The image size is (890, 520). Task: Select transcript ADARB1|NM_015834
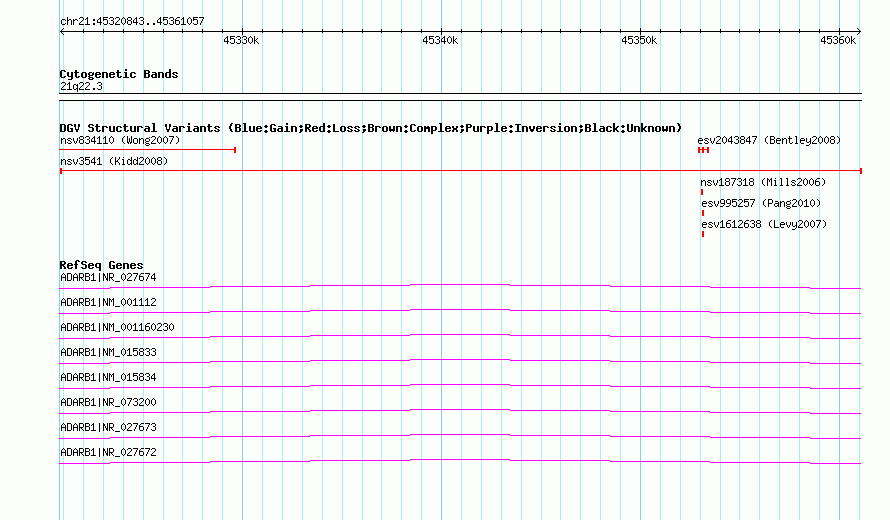pos(108,378)
